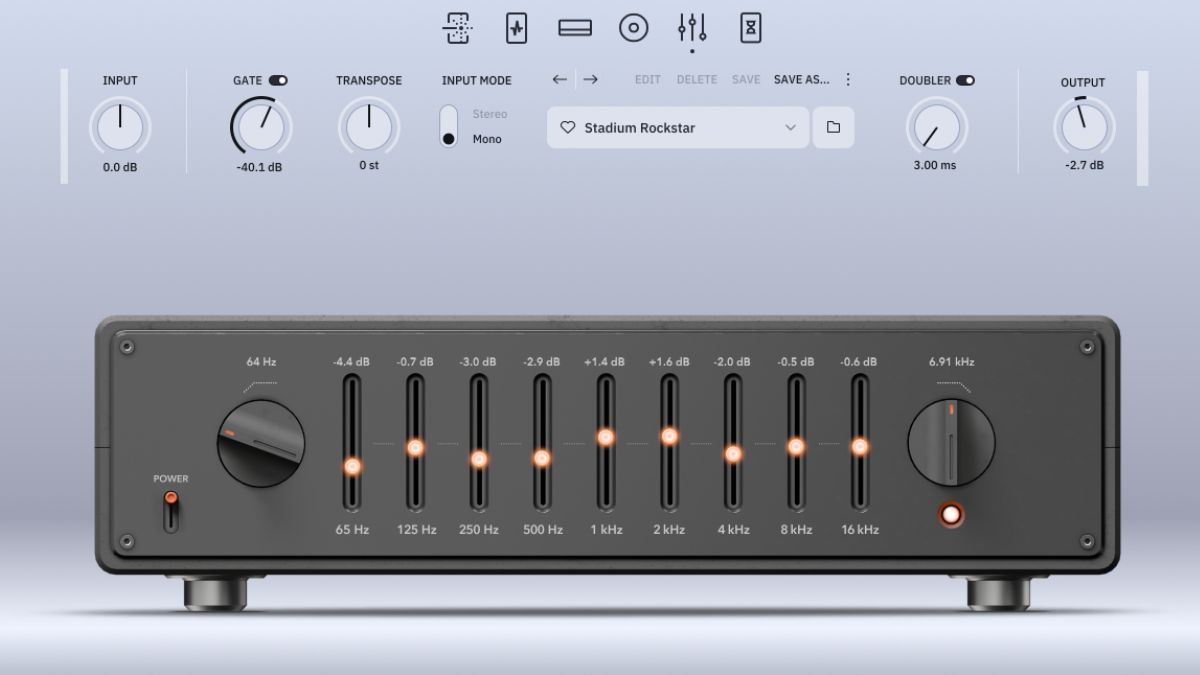This screenshot has width=1200, height=675.
Task: Click the -2.0 dB gain readout
Action: [732, 362]
